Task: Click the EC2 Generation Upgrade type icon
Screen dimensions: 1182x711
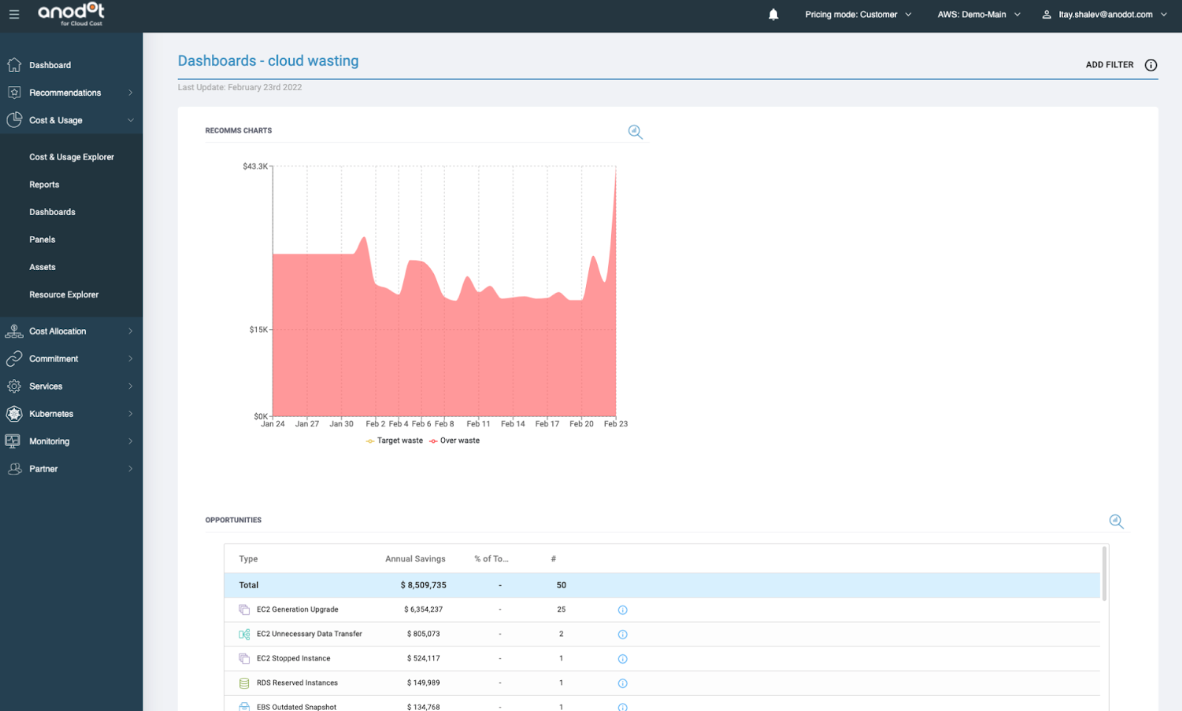Action: click(244, 609)
